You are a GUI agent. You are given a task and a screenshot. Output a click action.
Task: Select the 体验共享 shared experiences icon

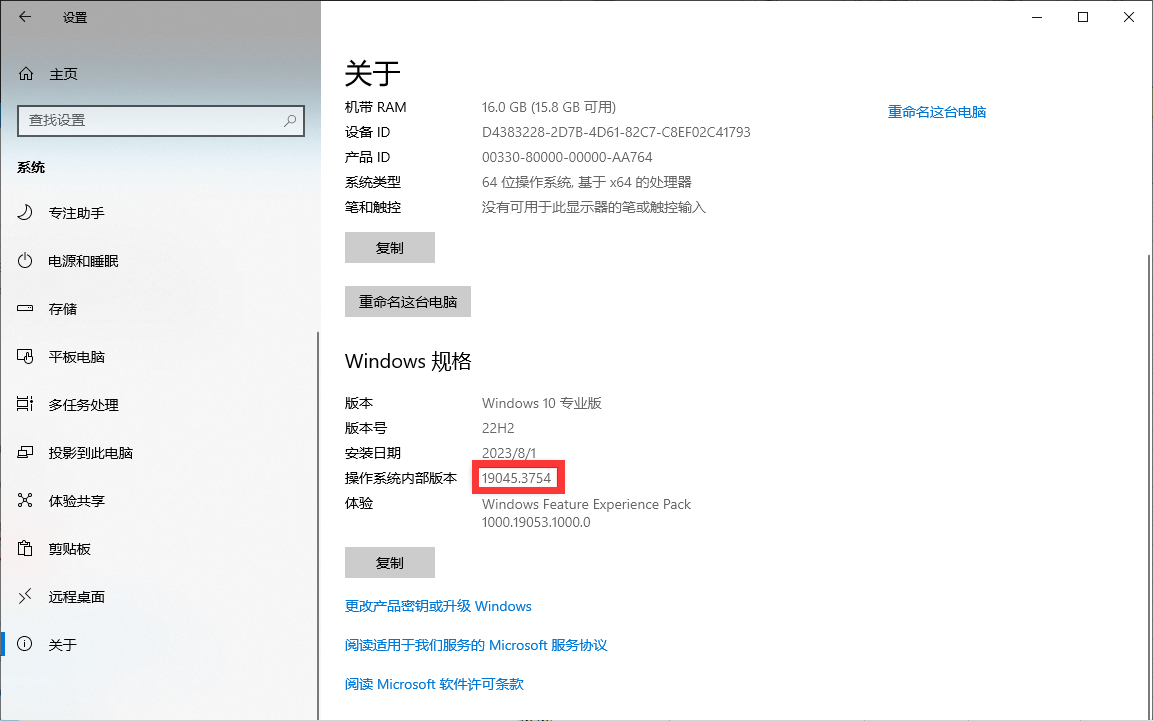pos(23,500)
